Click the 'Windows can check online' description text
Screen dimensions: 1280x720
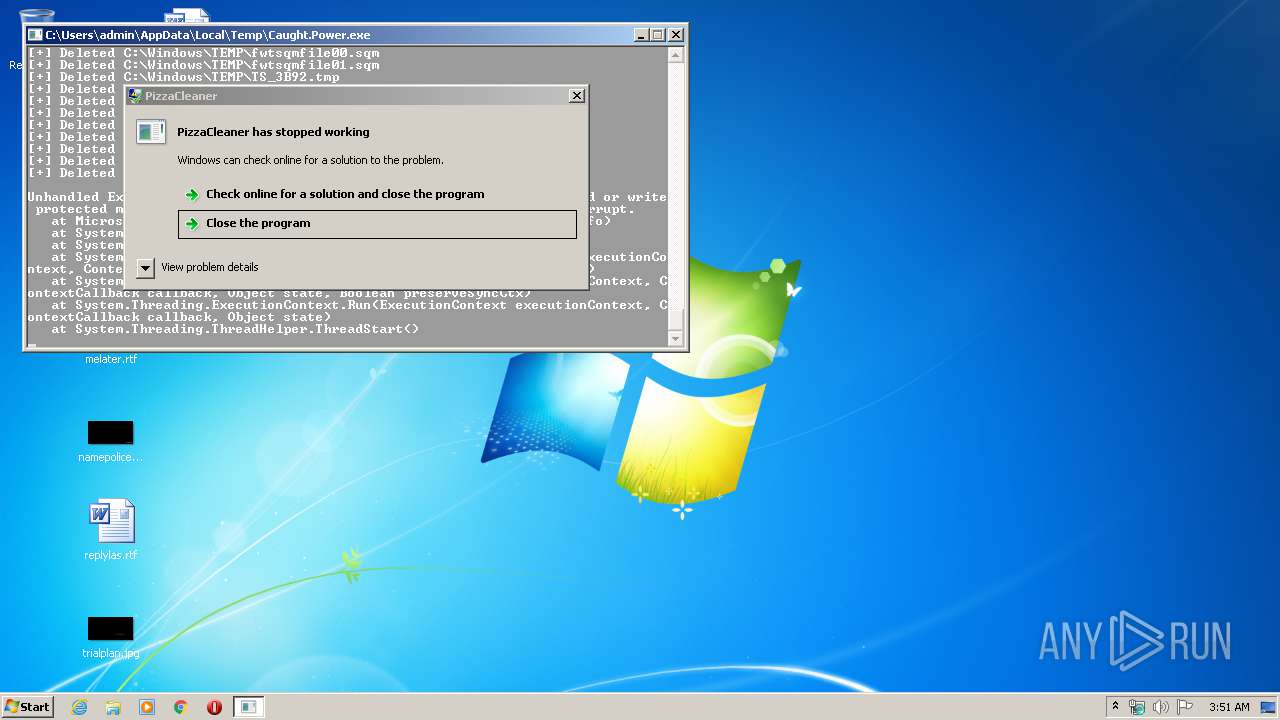coord(310,160)
